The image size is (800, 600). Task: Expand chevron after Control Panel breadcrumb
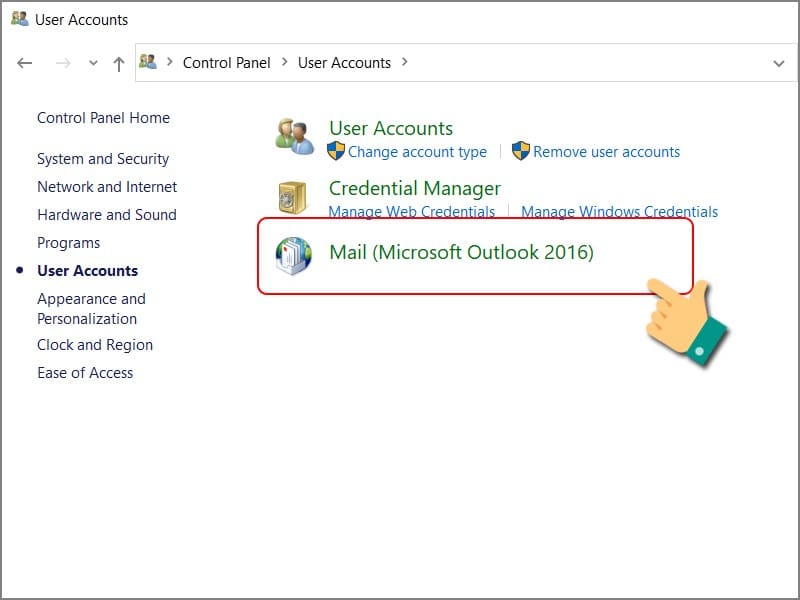tap(285, 62)
